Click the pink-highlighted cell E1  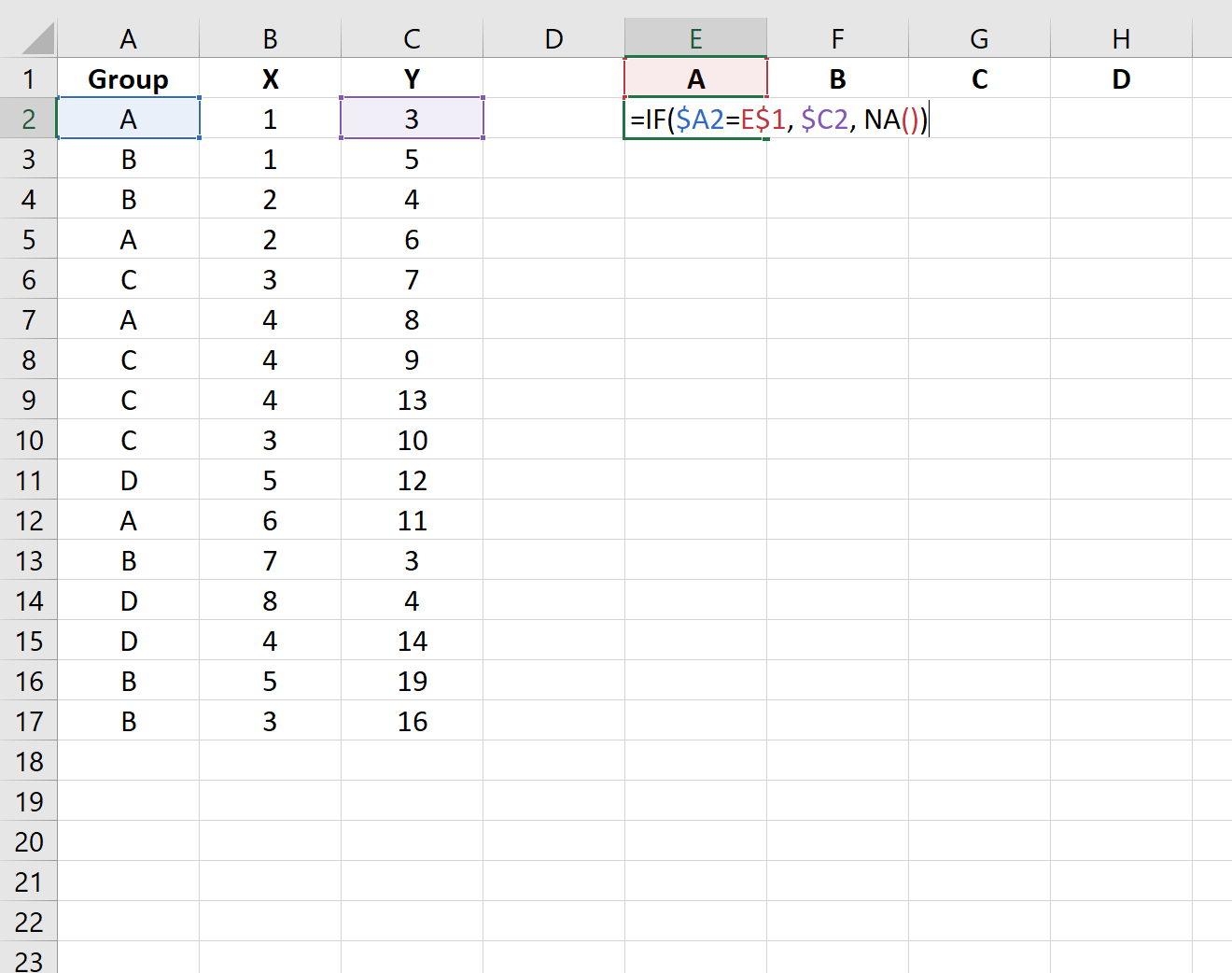pos(695,78)
